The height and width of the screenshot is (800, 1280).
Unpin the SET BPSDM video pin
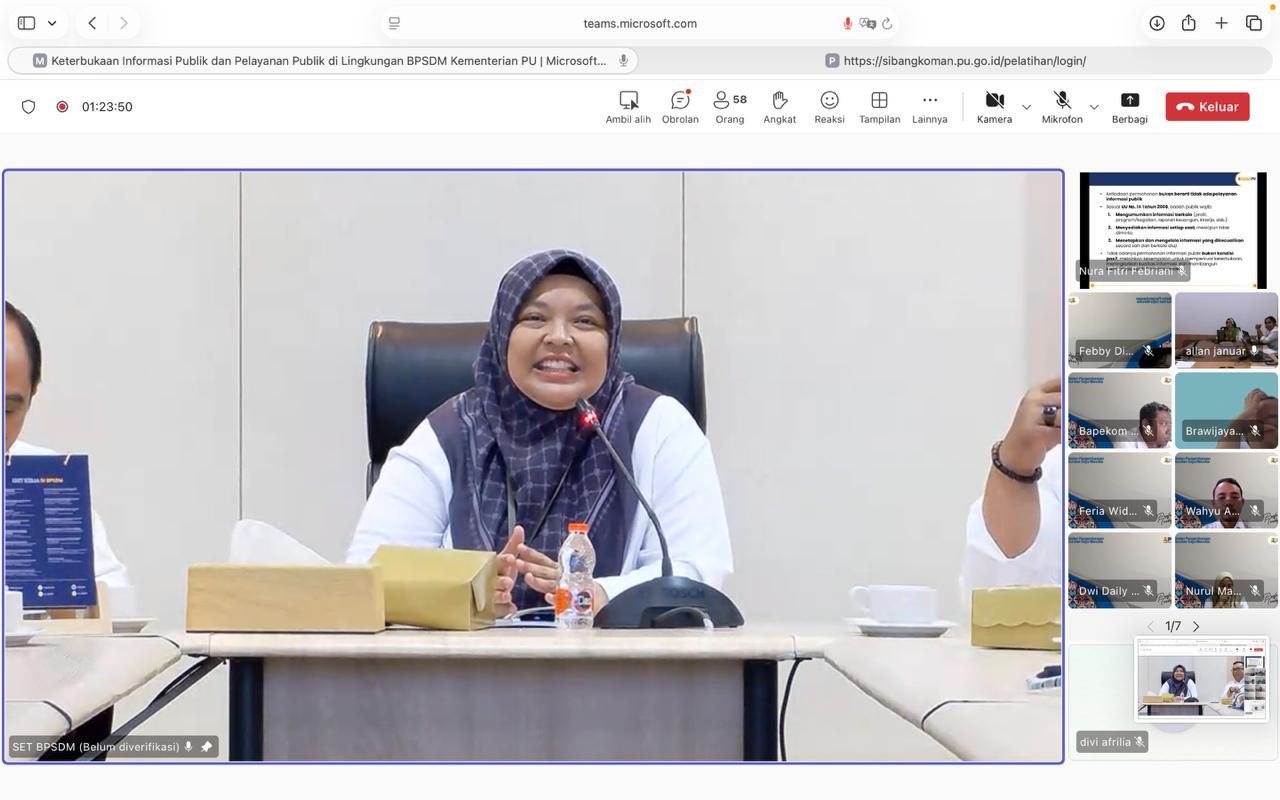(207, 747)
